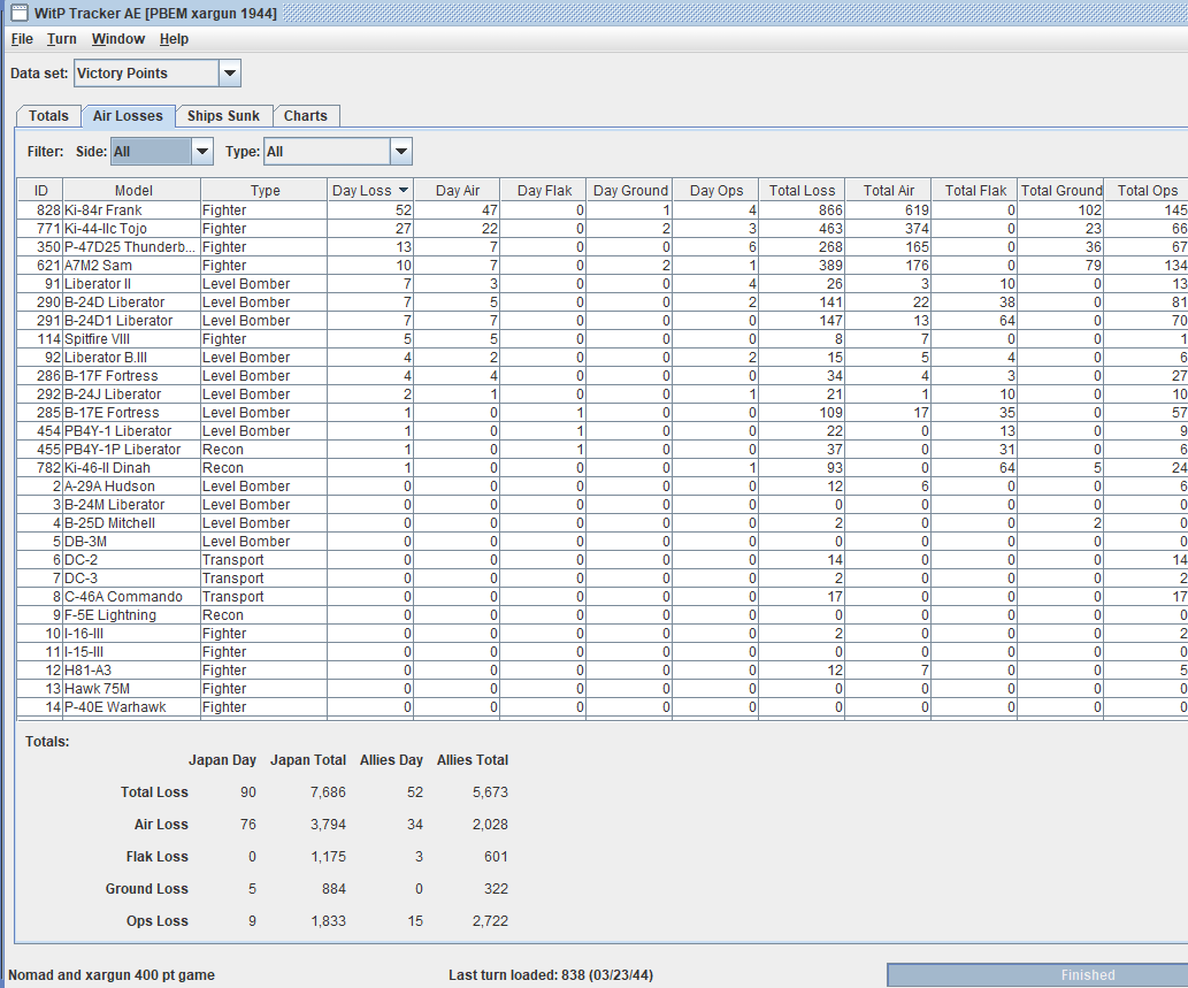The image size is (1188, 988).
Task: Sort by the Model column header
Action: [133, 190]
